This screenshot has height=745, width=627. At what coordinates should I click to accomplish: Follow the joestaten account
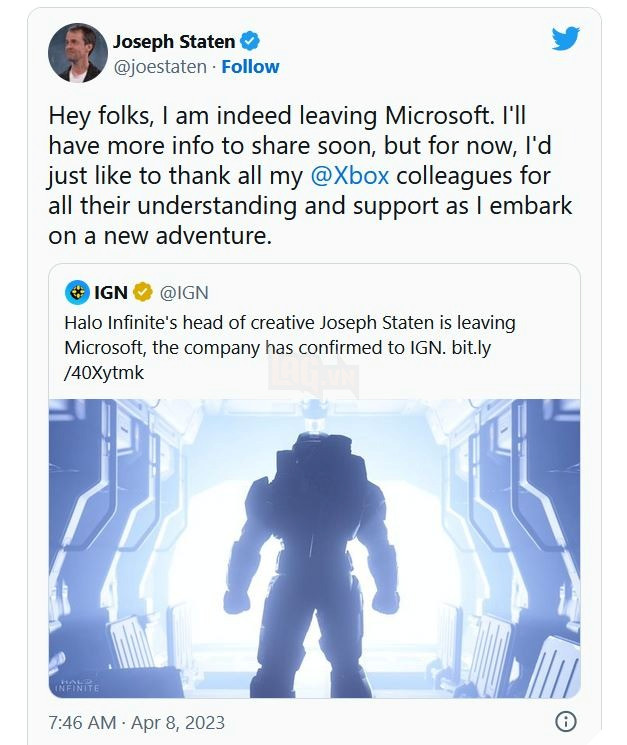[x=250, y=67]
